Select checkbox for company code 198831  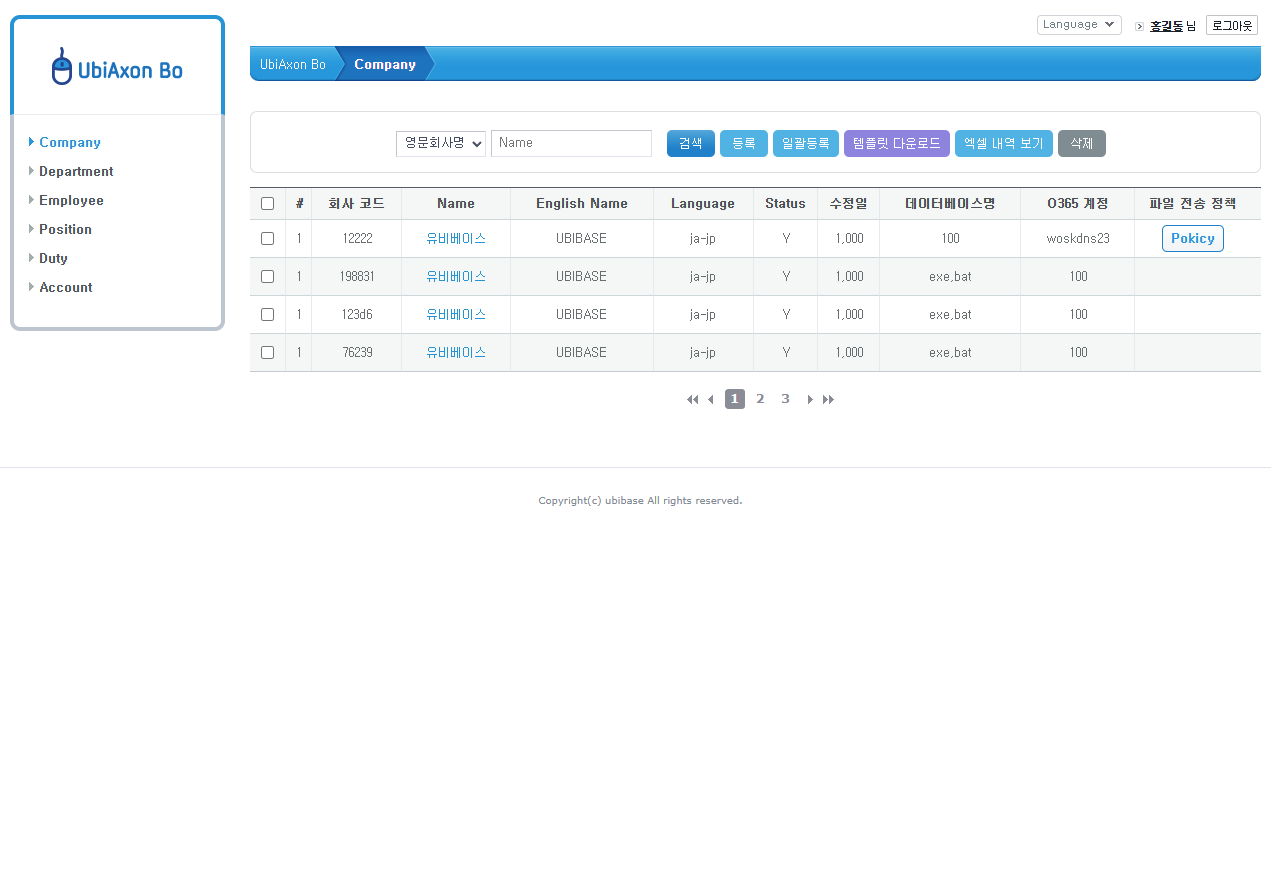coord(267,277)
